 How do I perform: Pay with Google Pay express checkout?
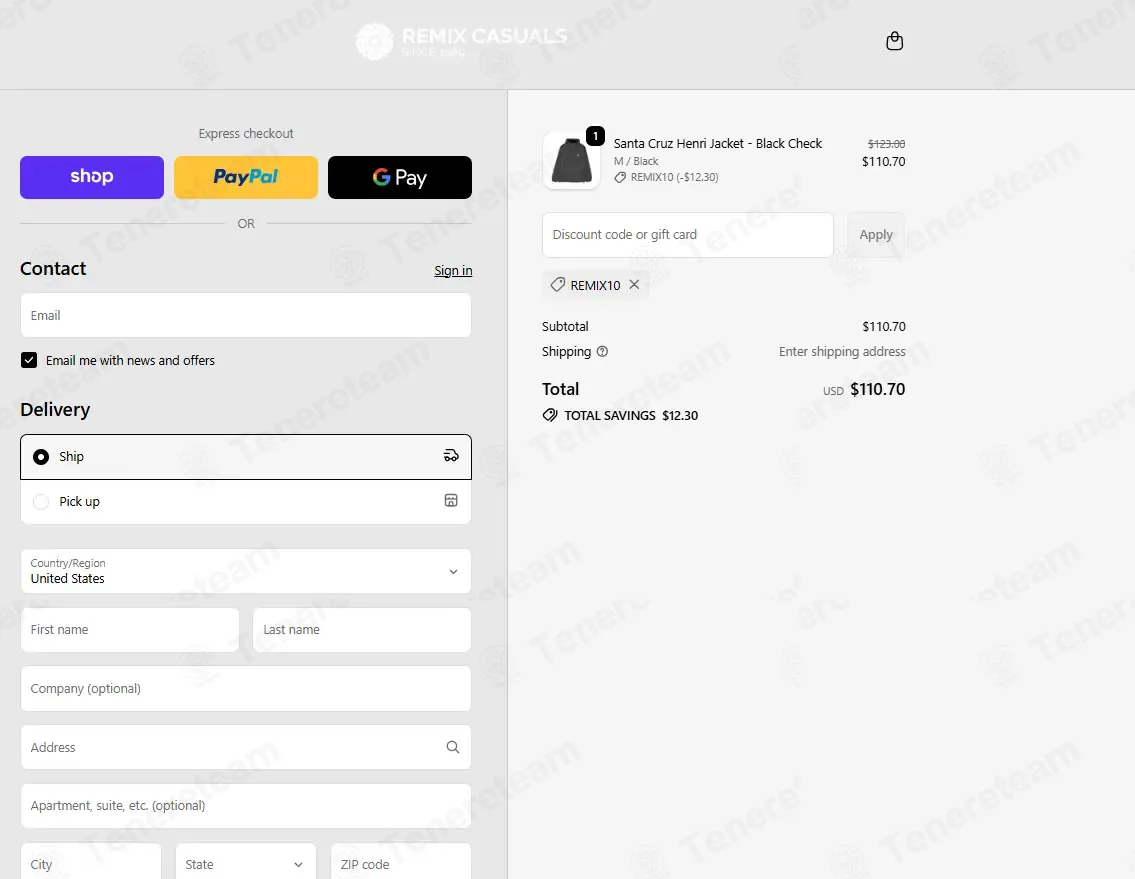[x=400, y=177]
